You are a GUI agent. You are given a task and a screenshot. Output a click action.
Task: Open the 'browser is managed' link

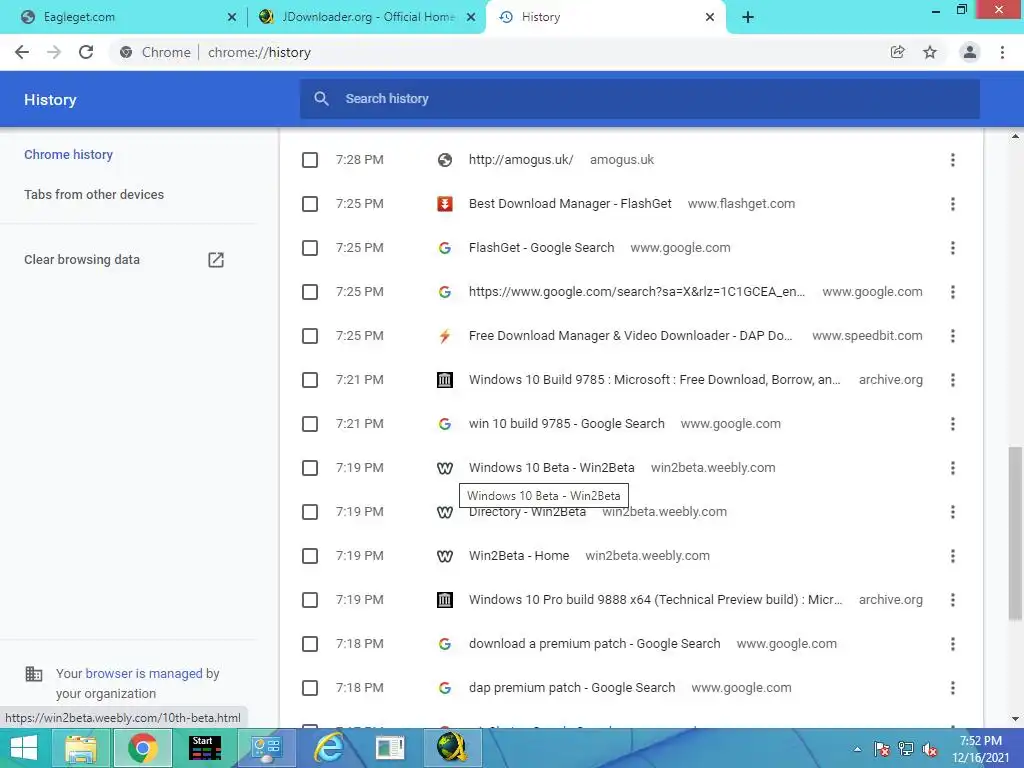point(144,673)
